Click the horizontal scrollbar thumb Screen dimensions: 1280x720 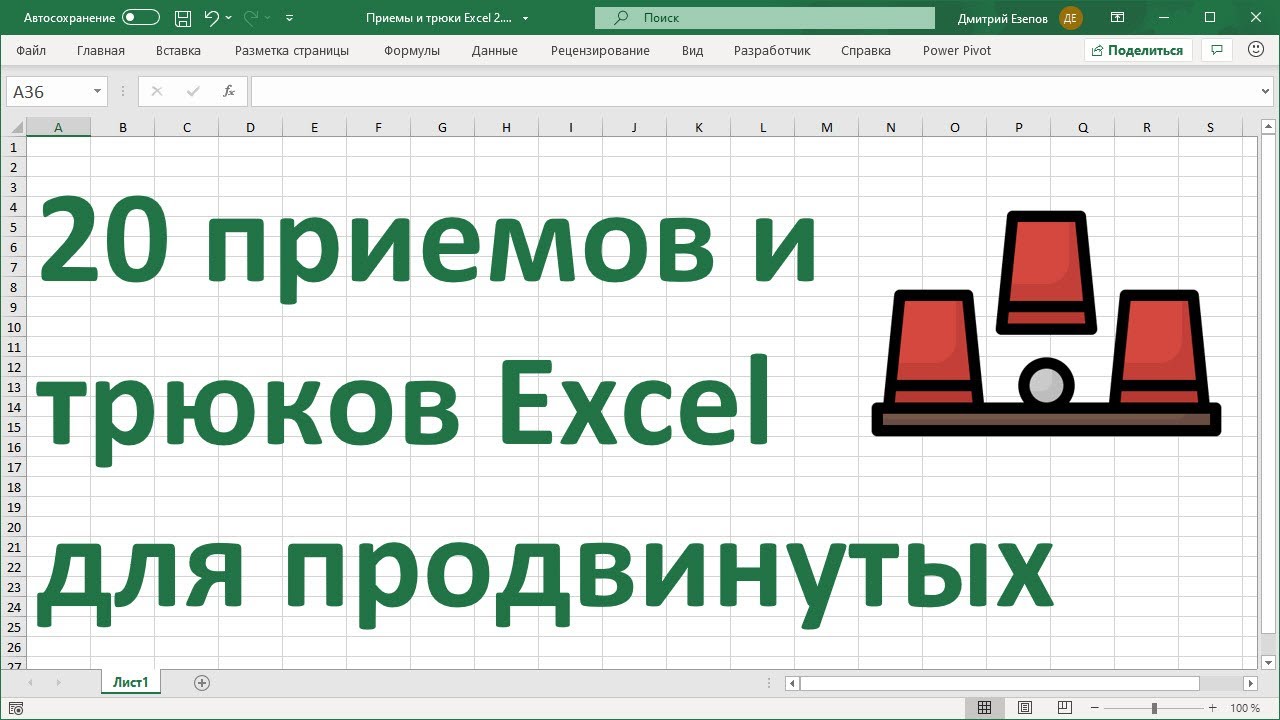[1000, 683]
